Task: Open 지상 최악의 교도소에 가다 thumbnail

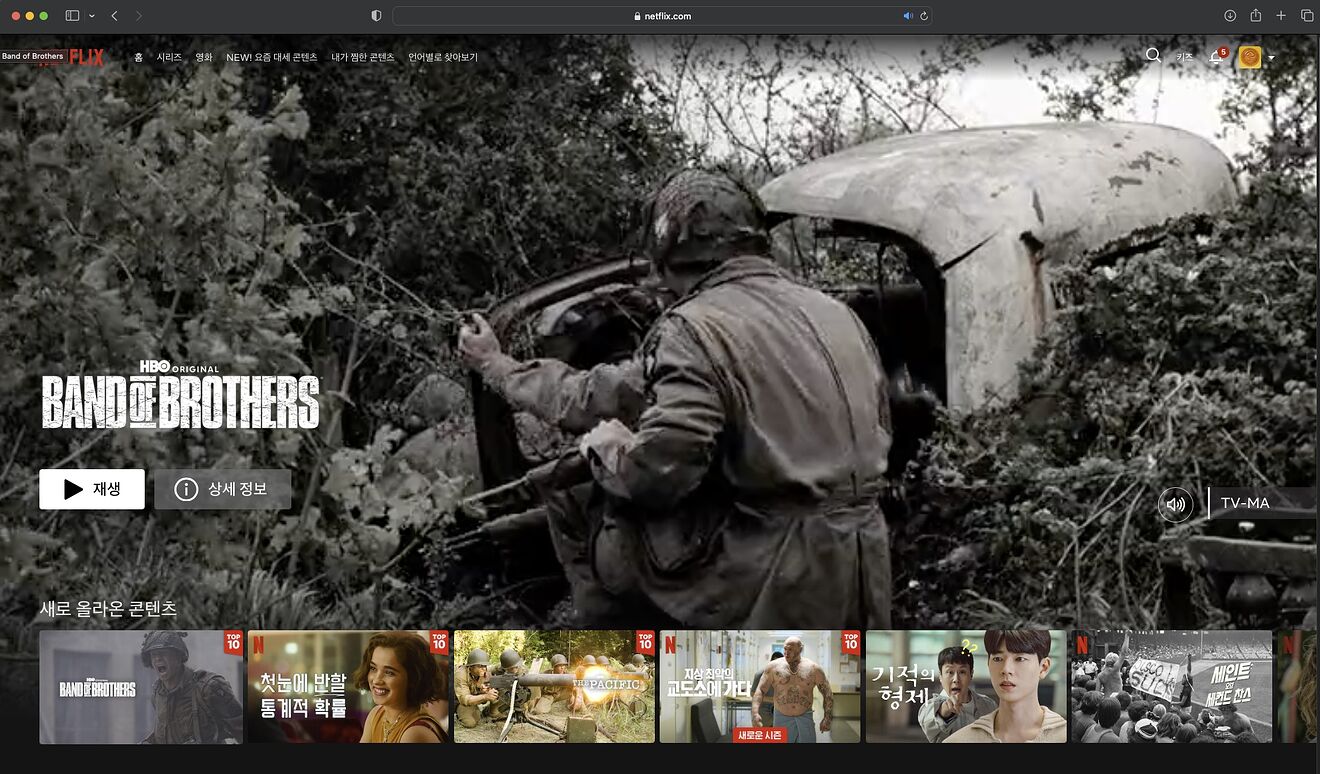Action: tap(760, 686)
